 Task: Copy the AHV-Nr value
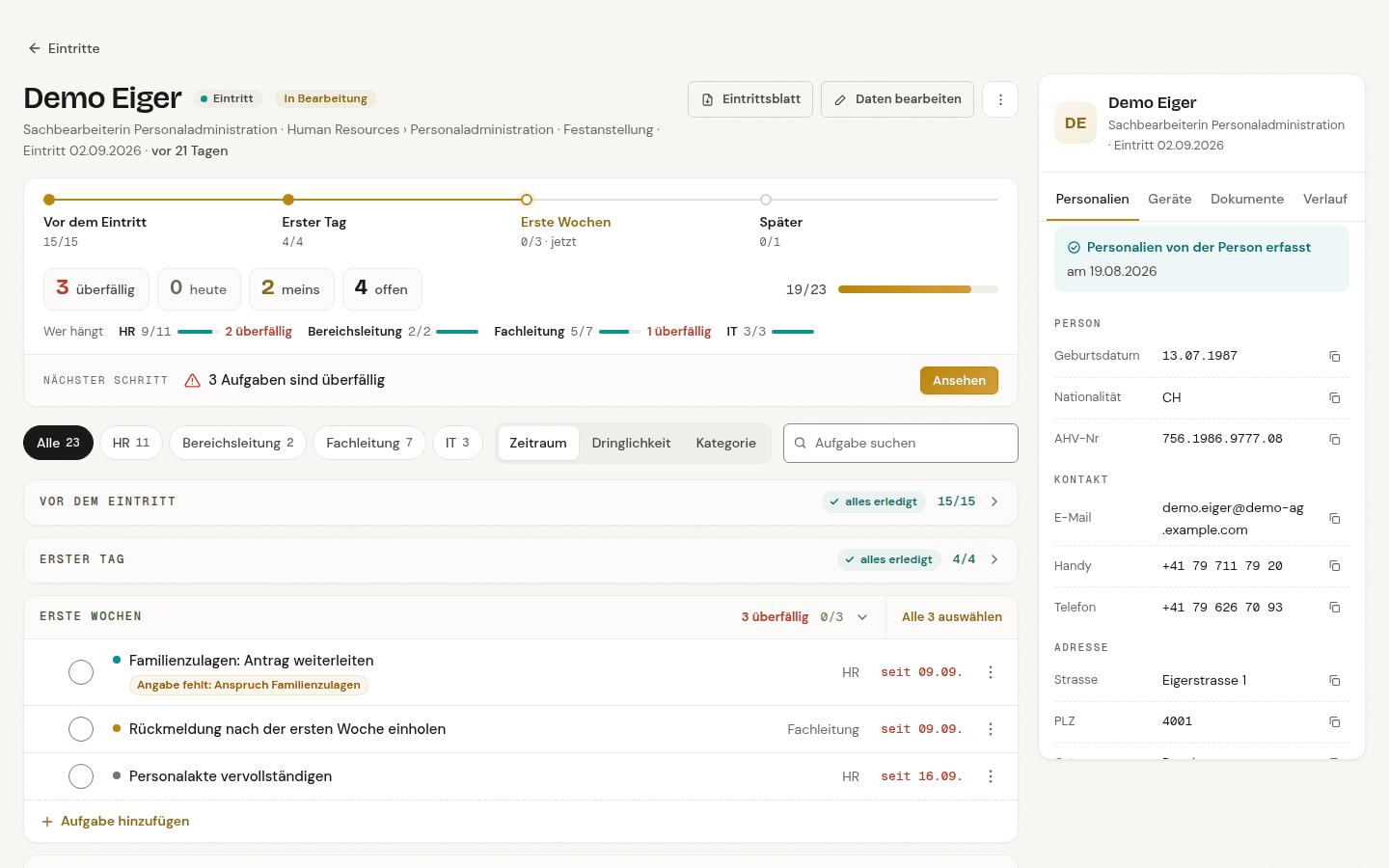point(1335,439)
